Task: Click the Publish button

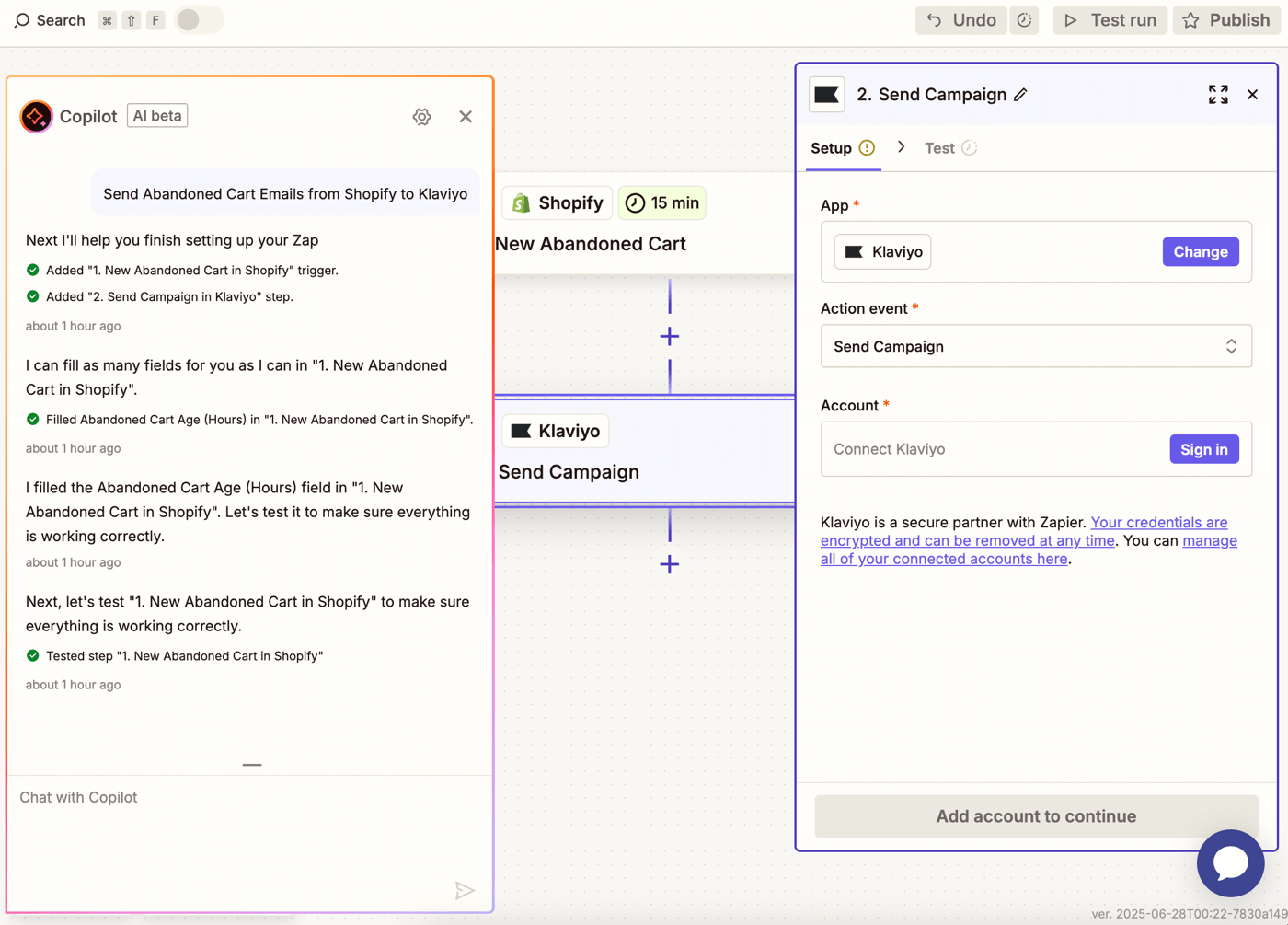Action: click(x=1226, y=20)
